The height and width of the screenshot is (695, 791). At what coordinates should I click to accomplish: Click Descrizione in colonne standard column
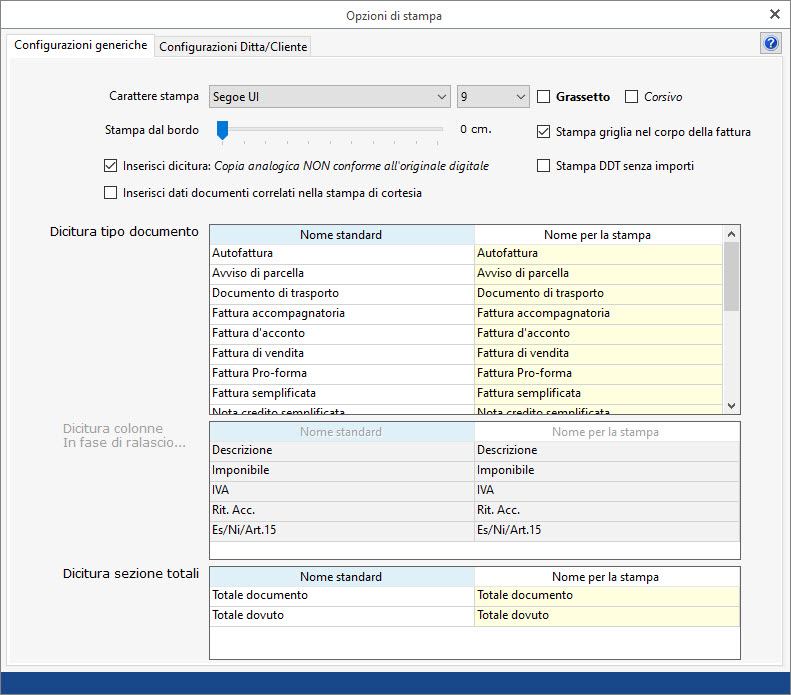[x=342, y=450]
